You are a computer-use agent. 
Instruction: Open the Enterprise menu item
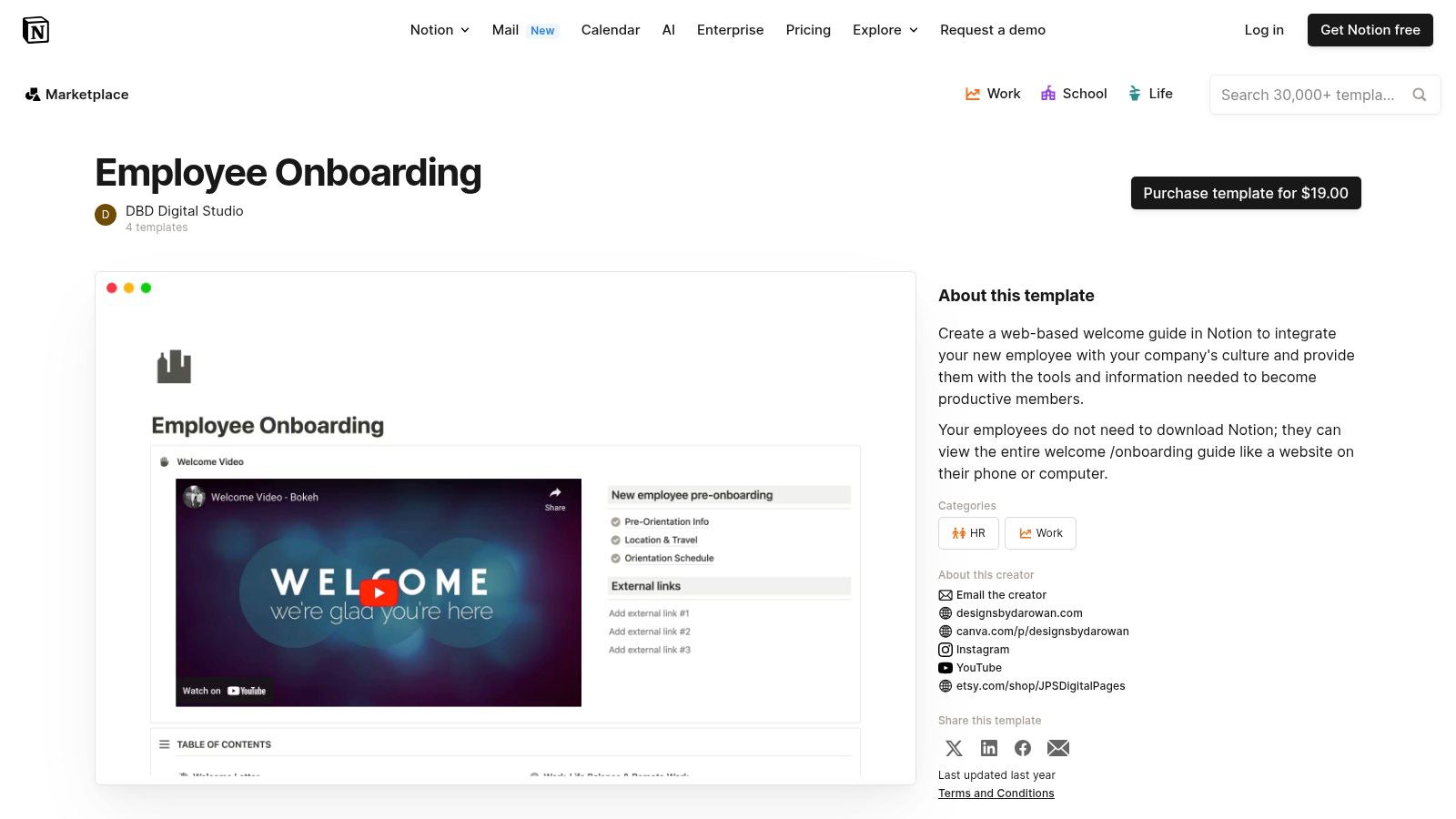[731, 30]
